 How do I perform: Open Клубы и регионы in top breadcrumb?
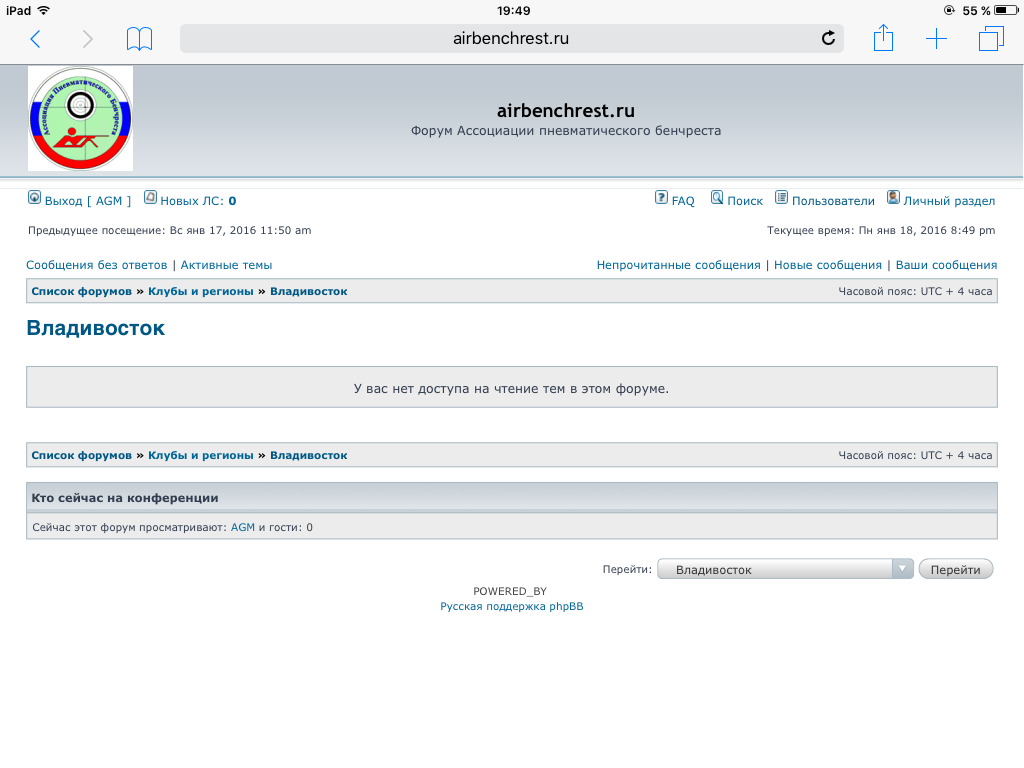tap(200, 291)
